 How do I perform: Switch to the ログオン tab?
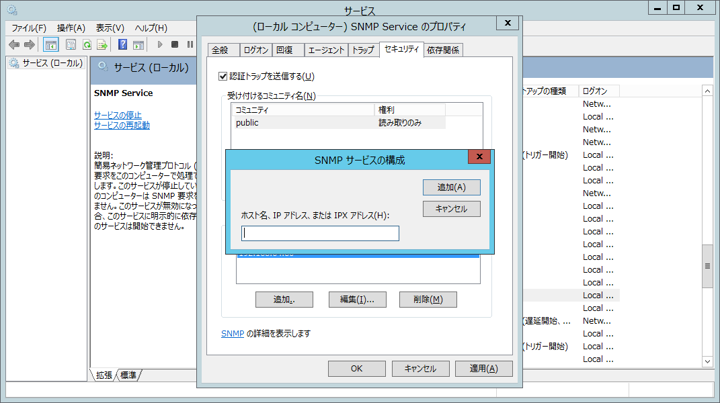pos(256,50)
